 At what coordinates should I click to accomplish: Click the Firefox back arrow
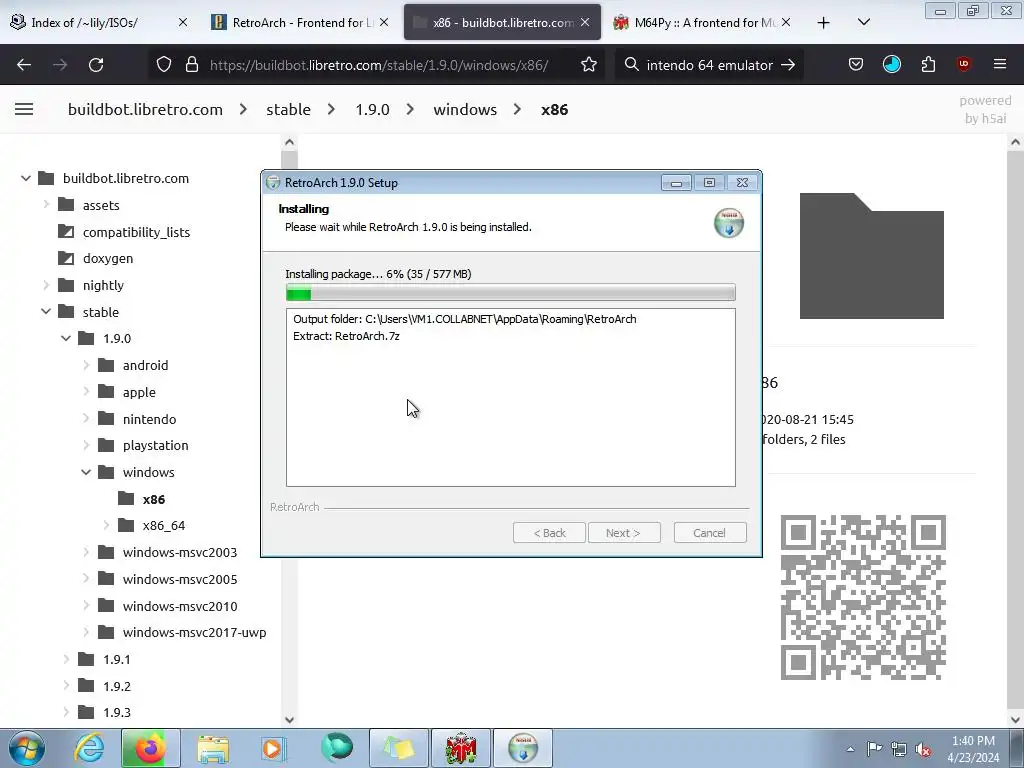pyautogui.click(x=24, y=65)
